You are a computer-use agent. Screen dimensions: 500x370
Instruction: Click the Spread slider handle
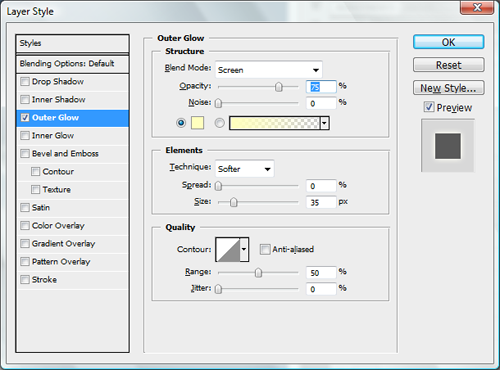(218, 186)
